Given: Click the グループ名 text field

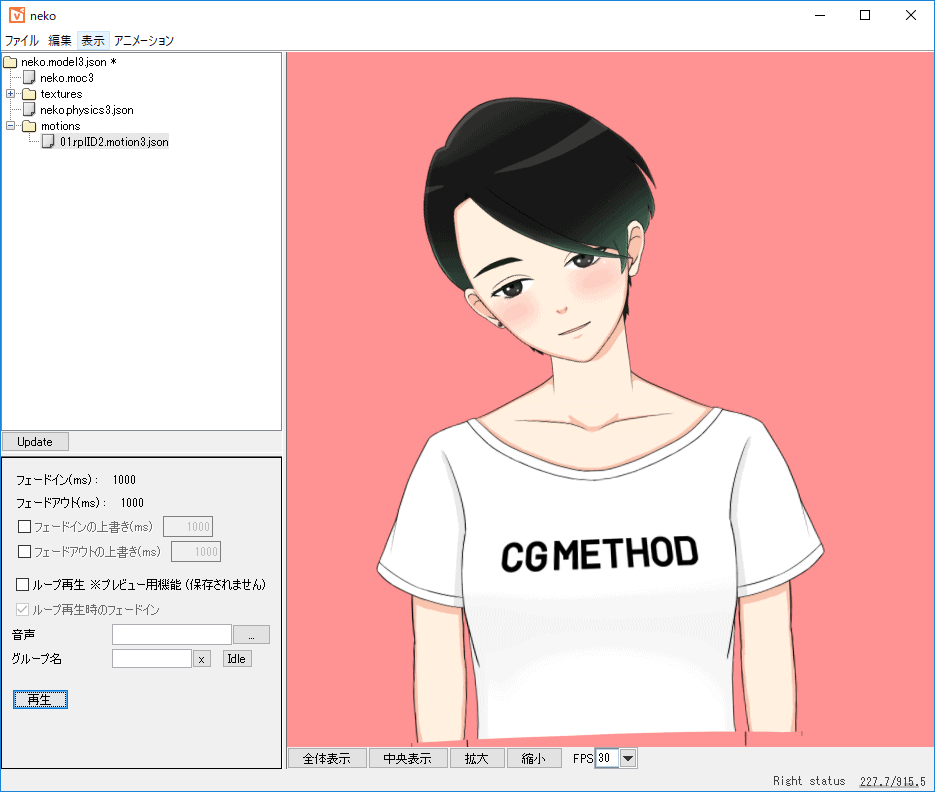Looking at the screenshot, I should 151,658.
